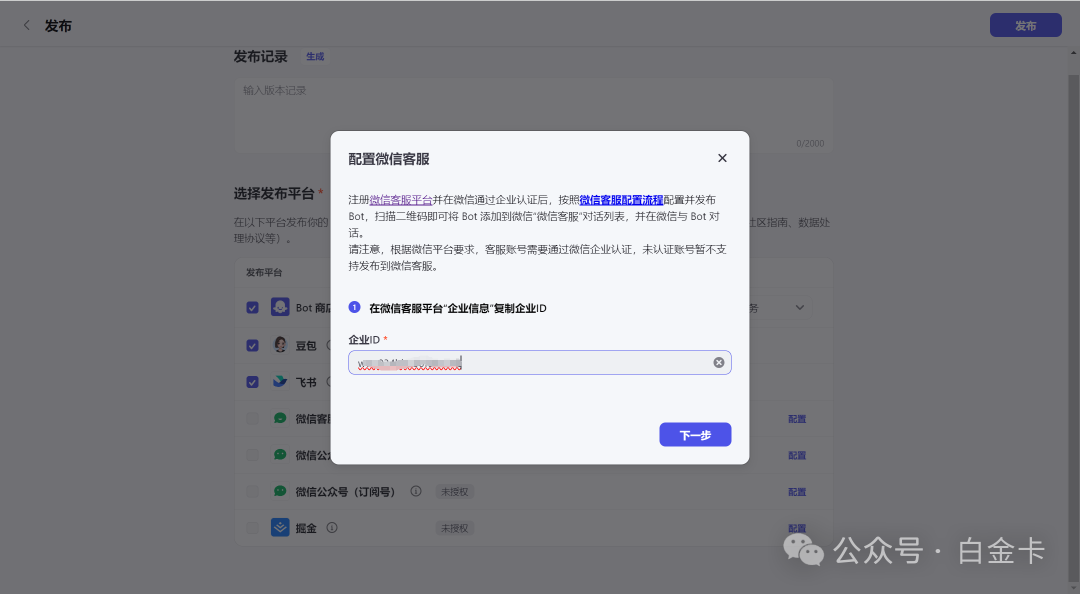This screenshot has height=594, width=1080.
Task: Click the scrollbar up arrow
Action: point(1074,52)
